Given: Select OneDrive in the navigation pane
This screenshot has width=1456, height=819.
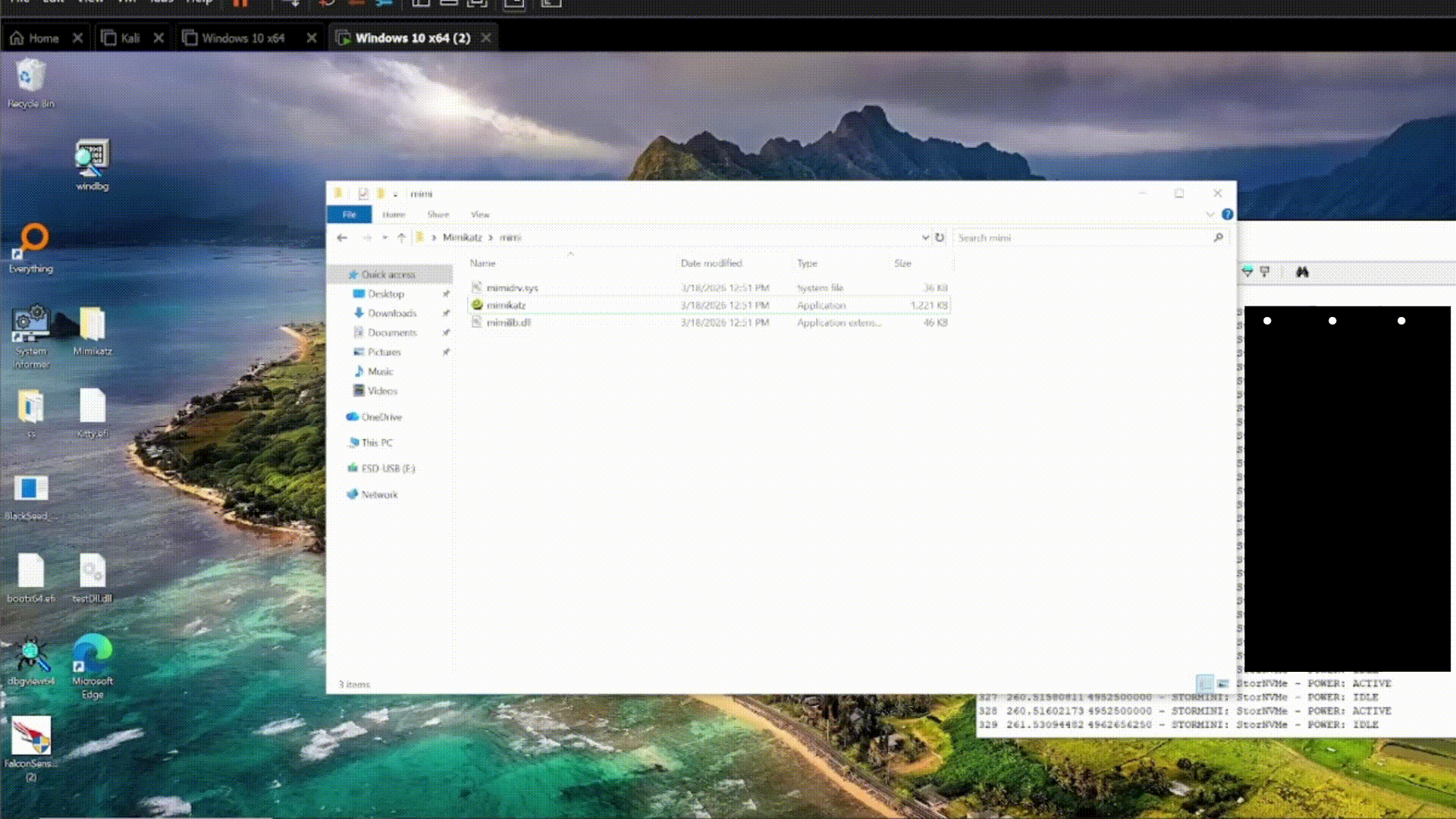Looking at the screenshot, I should coord(381,417).
